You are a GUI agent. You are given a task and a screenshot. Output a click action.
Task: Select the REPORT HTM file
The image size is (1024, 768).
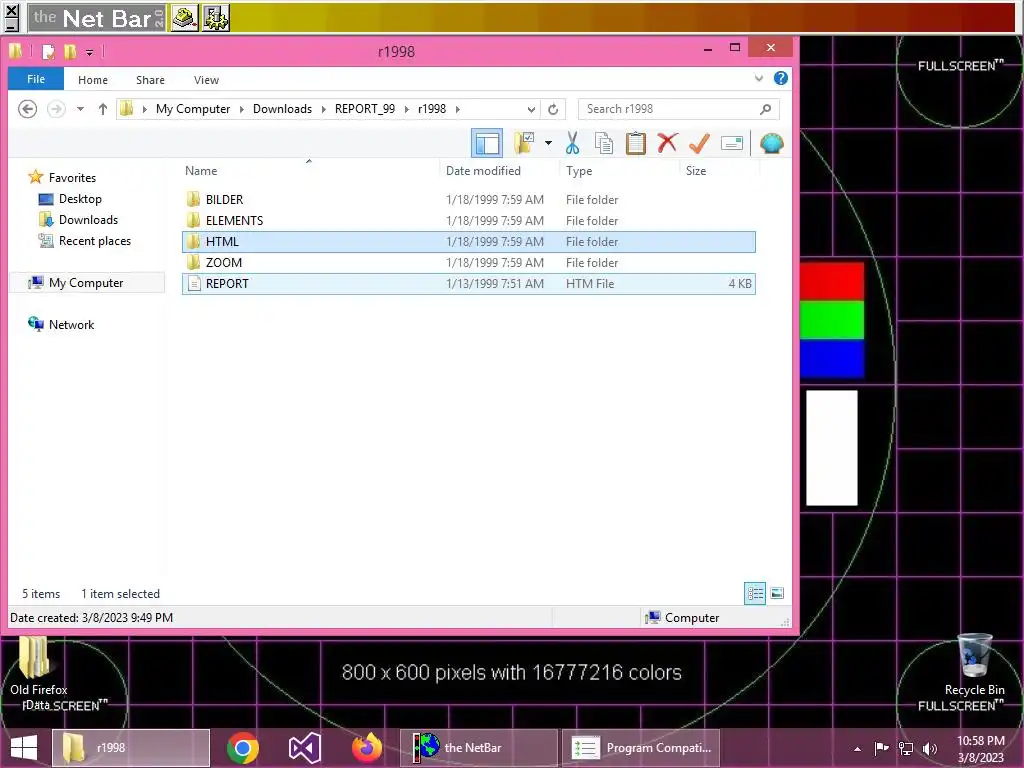469,283
